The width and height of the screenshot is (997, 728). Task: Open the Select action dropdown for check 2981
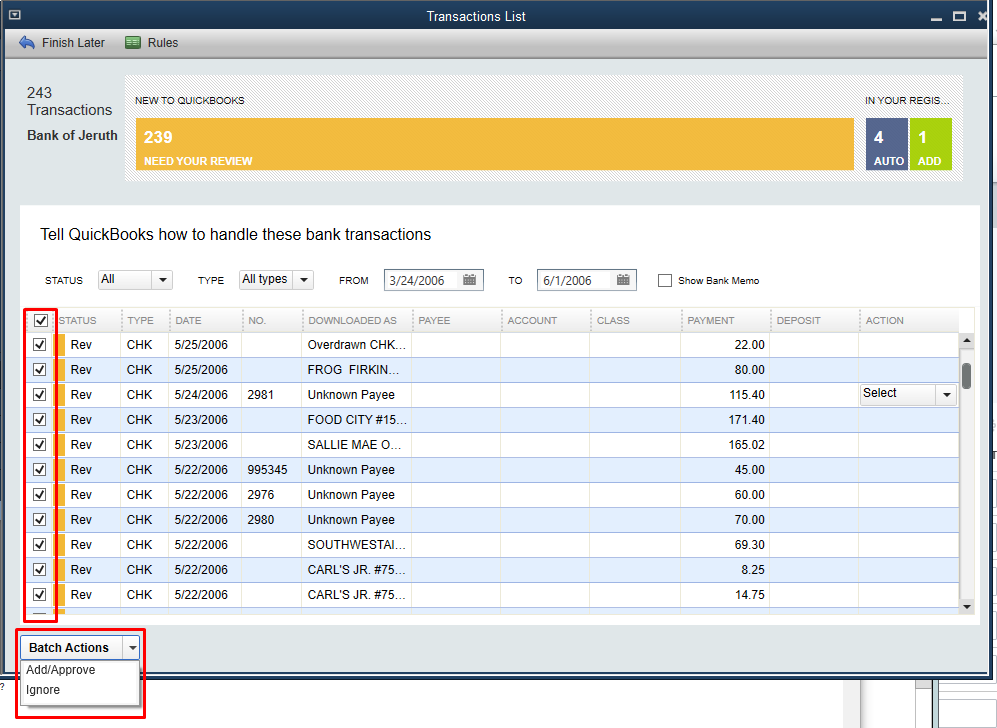(909, 394)
